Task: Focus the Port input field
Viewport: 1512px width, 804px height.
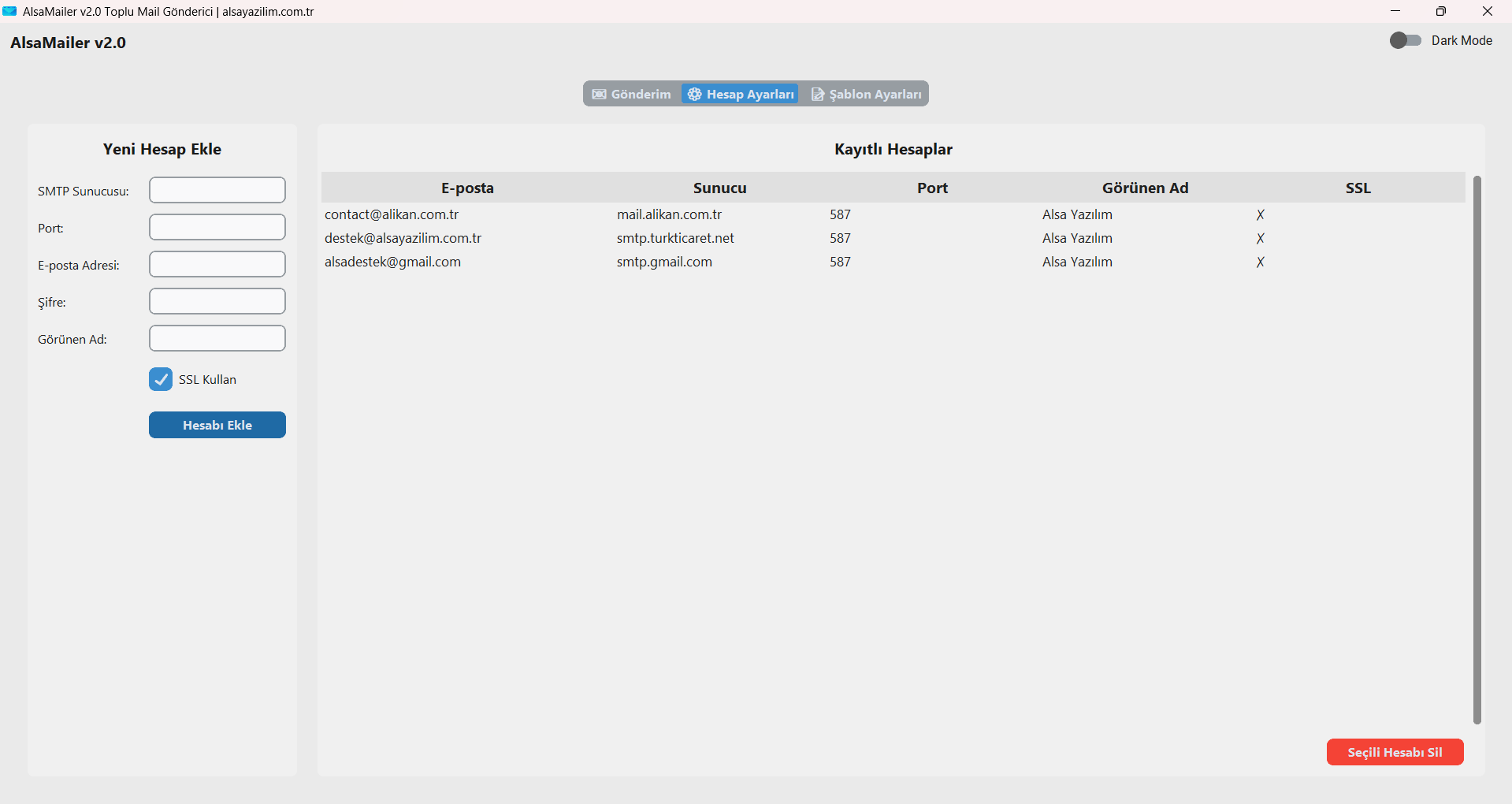Action: click(x=217, y=227)
